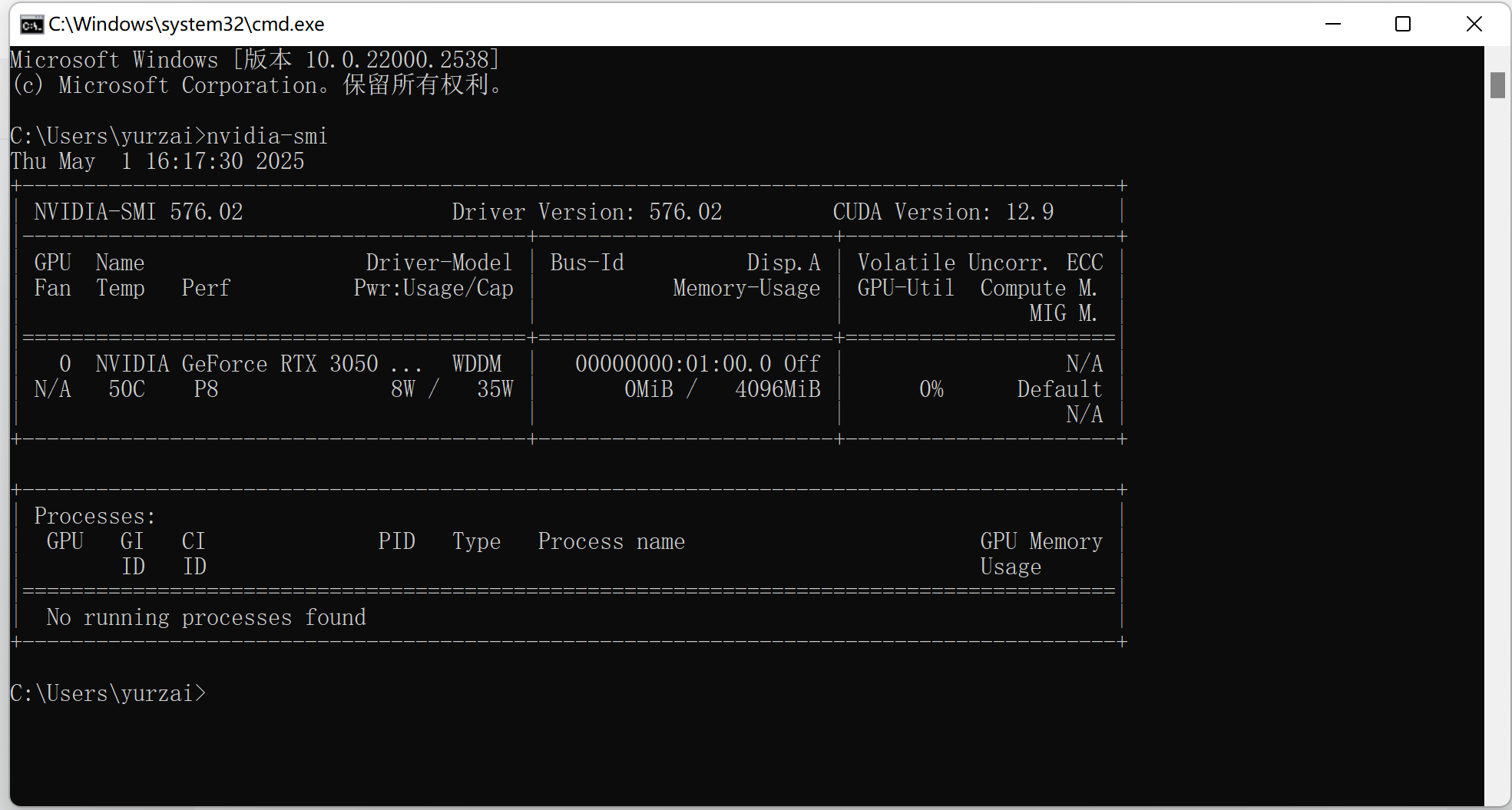1512x810 pixels.
Task: Close the cmd.exe window
Action: [x=1474, y=24]
